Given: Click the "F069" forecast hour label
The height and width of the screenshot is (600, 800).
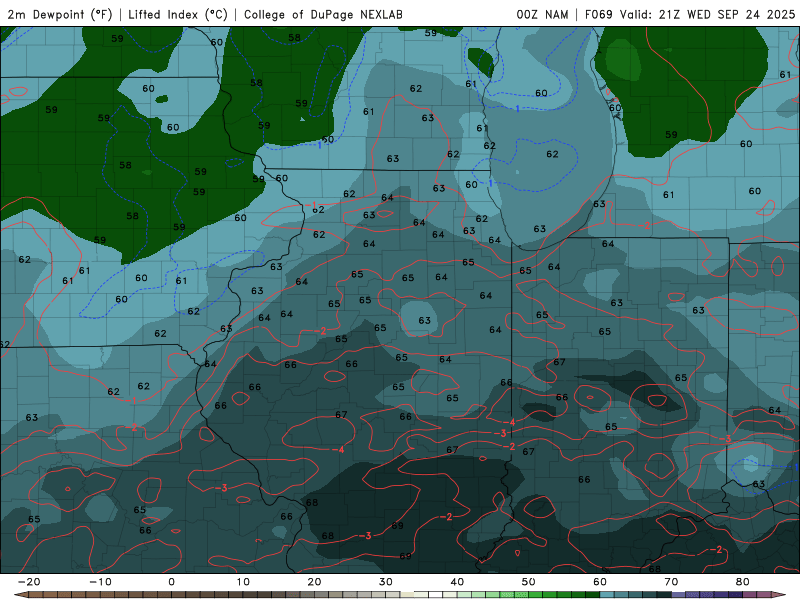Looking at the screenshot, I should coord(598,14).
